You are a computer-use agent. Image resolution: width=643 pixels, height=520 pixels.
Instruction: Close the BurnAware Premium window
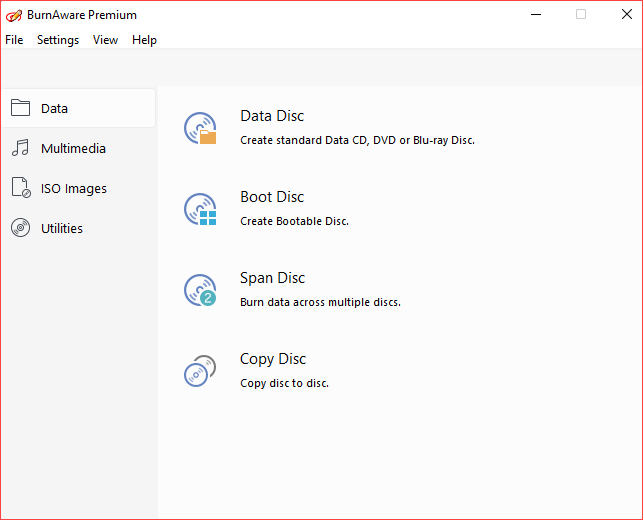(627, 14)
